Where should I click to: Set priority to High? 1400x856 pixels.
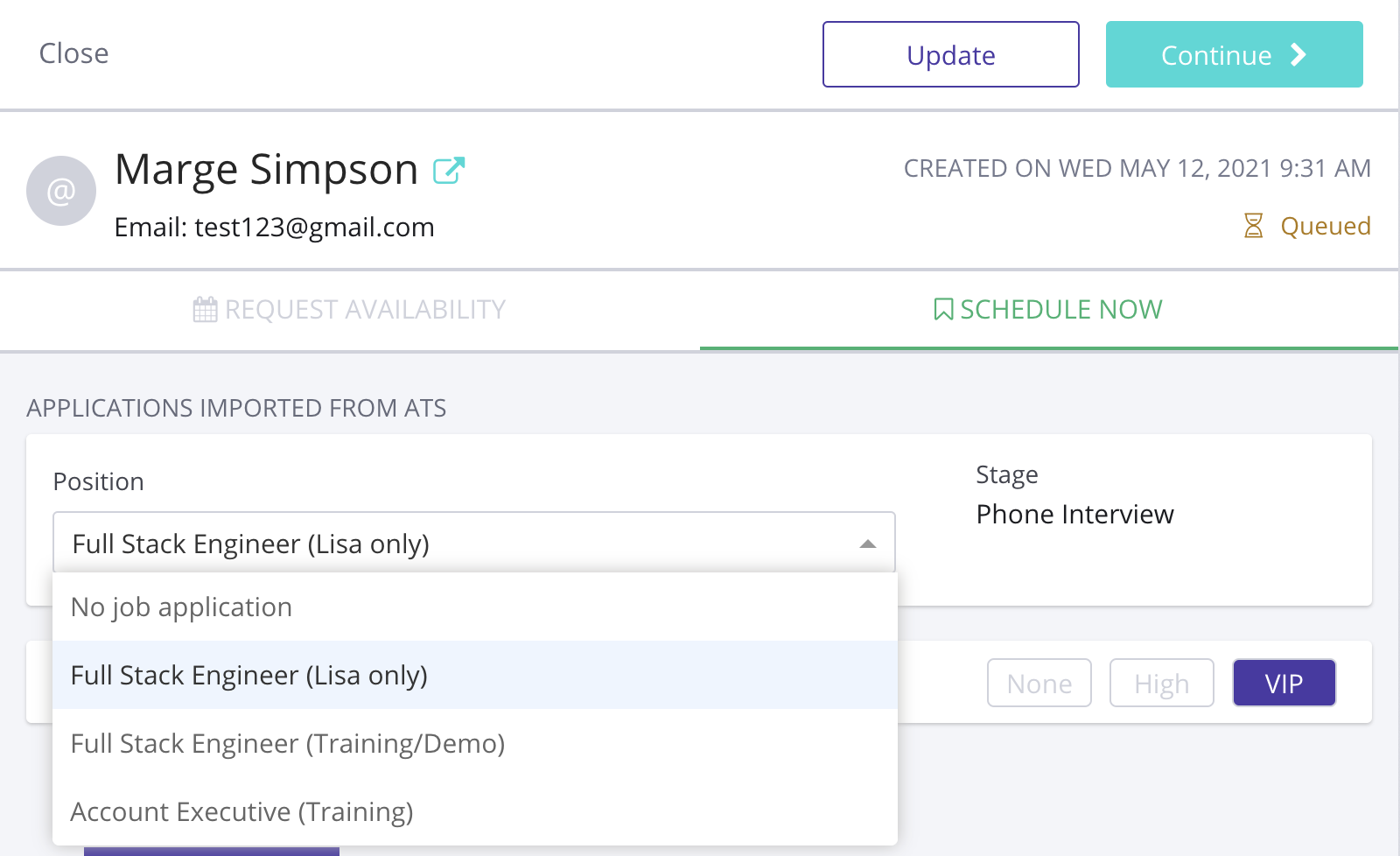coord(1161,683)
